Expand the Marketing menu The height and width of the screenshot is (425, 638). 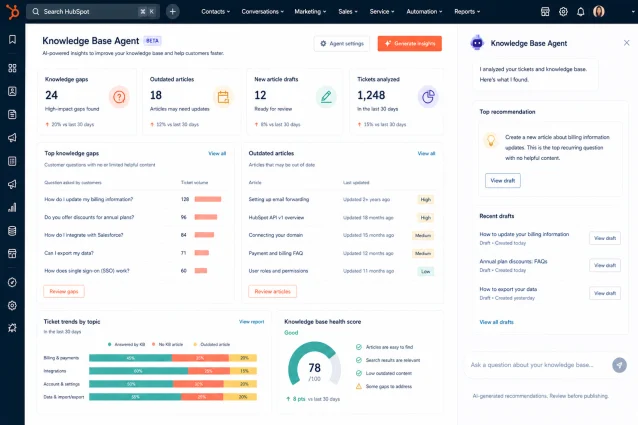pos(310,11)
